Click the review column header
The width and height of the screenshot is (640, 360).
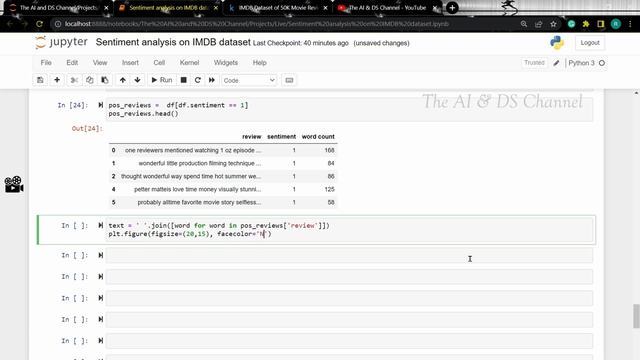[x=251, y=137]
